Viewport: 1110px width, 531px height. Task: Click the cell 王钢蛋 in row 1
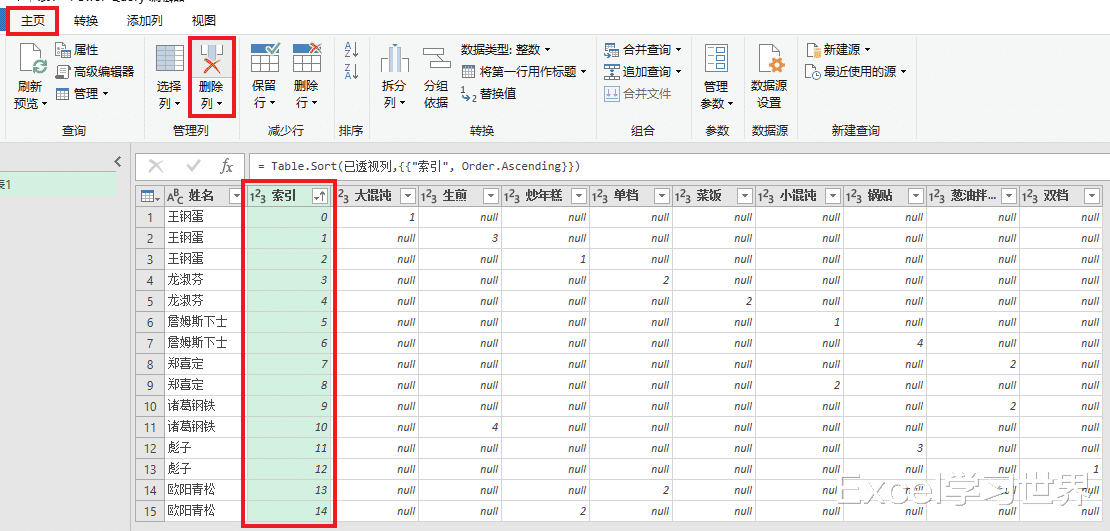pyautogui.click(x=205, y=217)
